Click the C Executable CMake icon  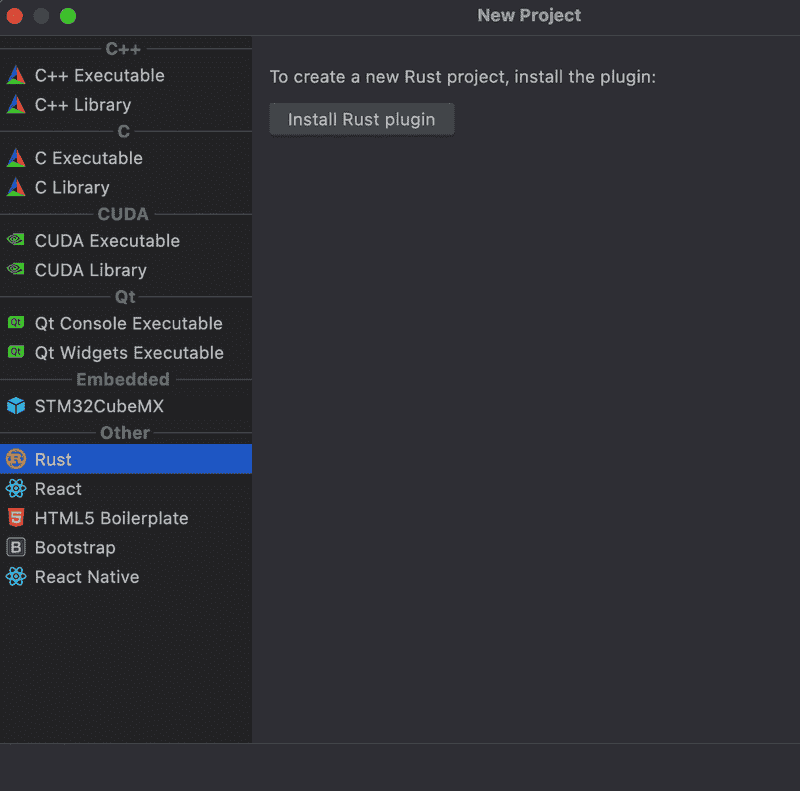click(x=16, y=158)
